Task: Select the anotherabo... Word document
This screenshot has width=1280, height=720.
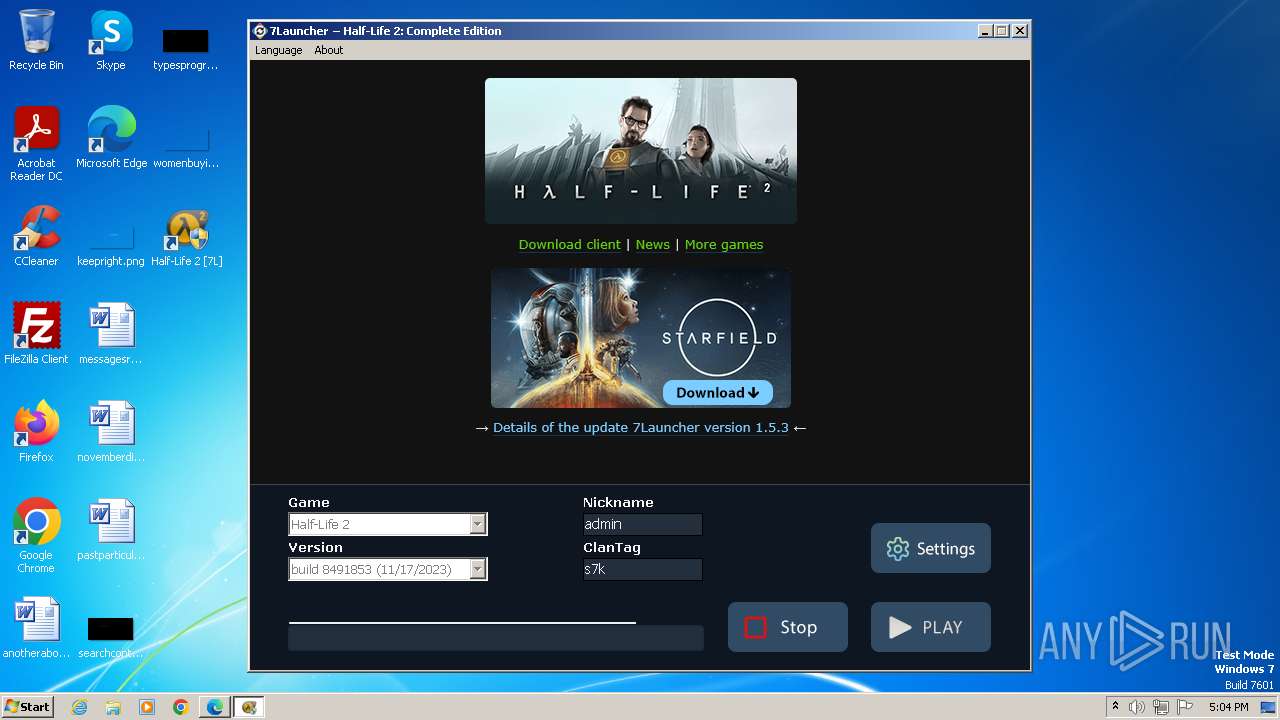Action: pyautogui.click(x=36, y=628)
